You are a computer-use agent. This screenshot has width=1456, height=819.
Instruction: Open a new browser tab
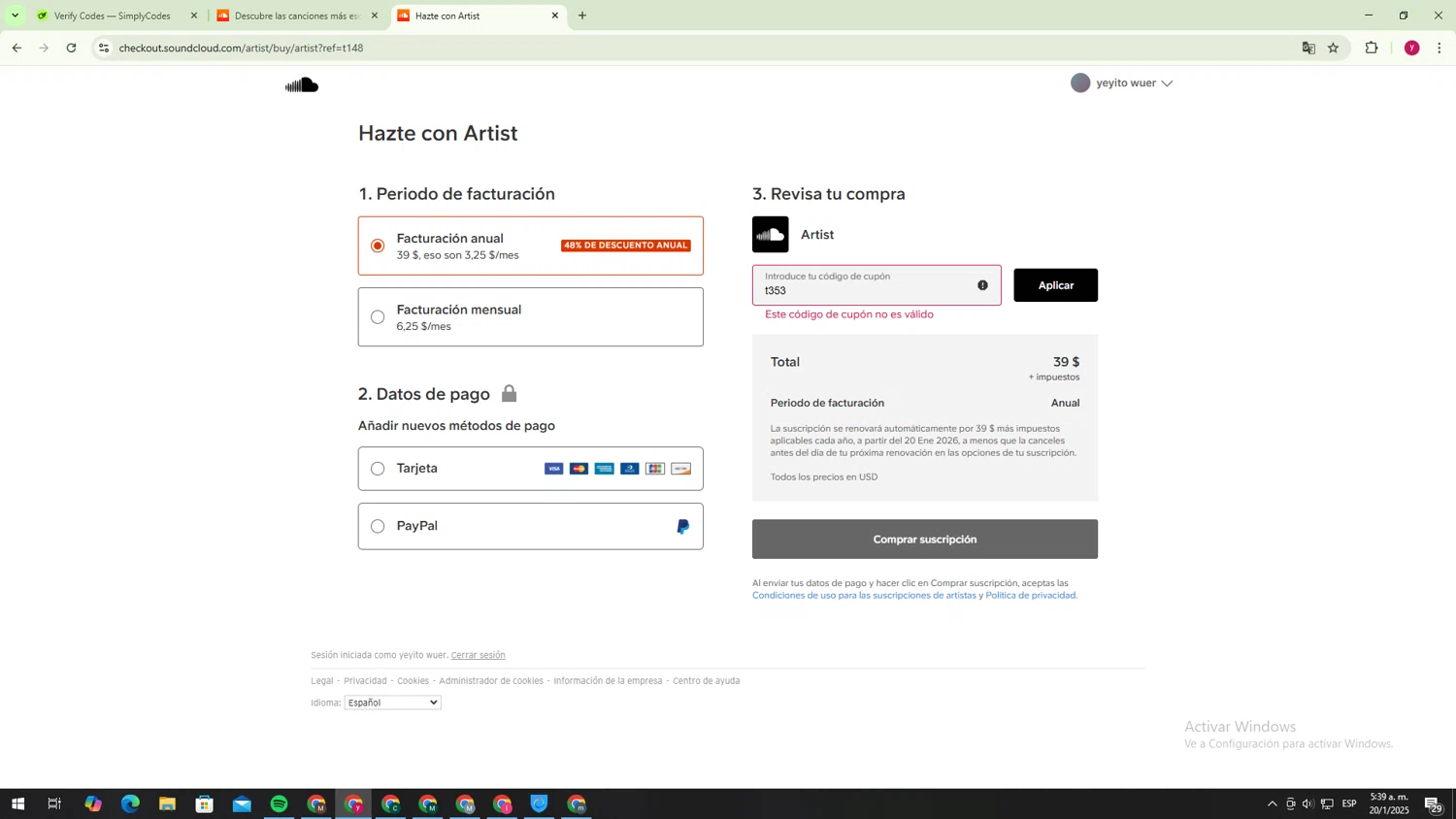(x=582, y=16)
